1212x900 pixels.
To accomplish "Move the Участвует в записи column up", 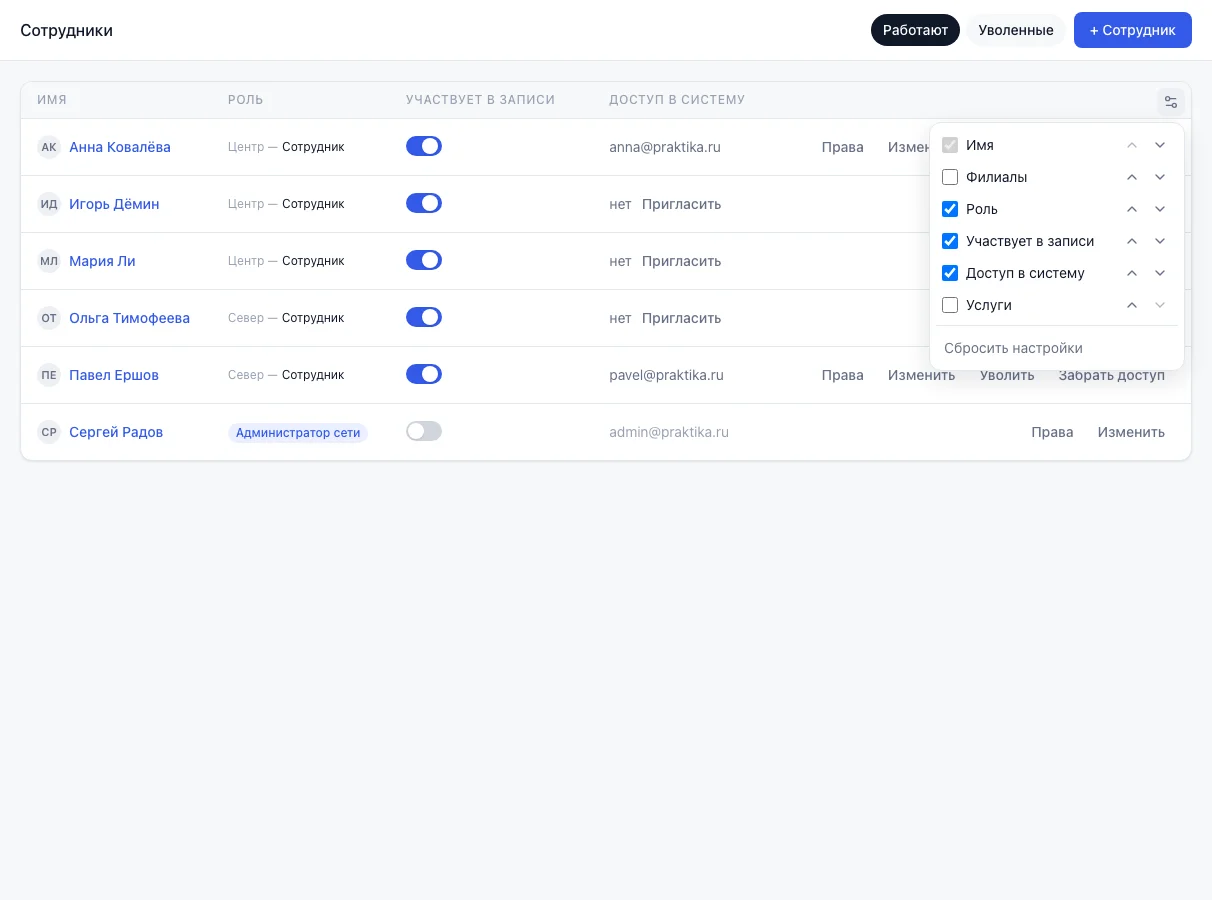I will coord(1132,241).
